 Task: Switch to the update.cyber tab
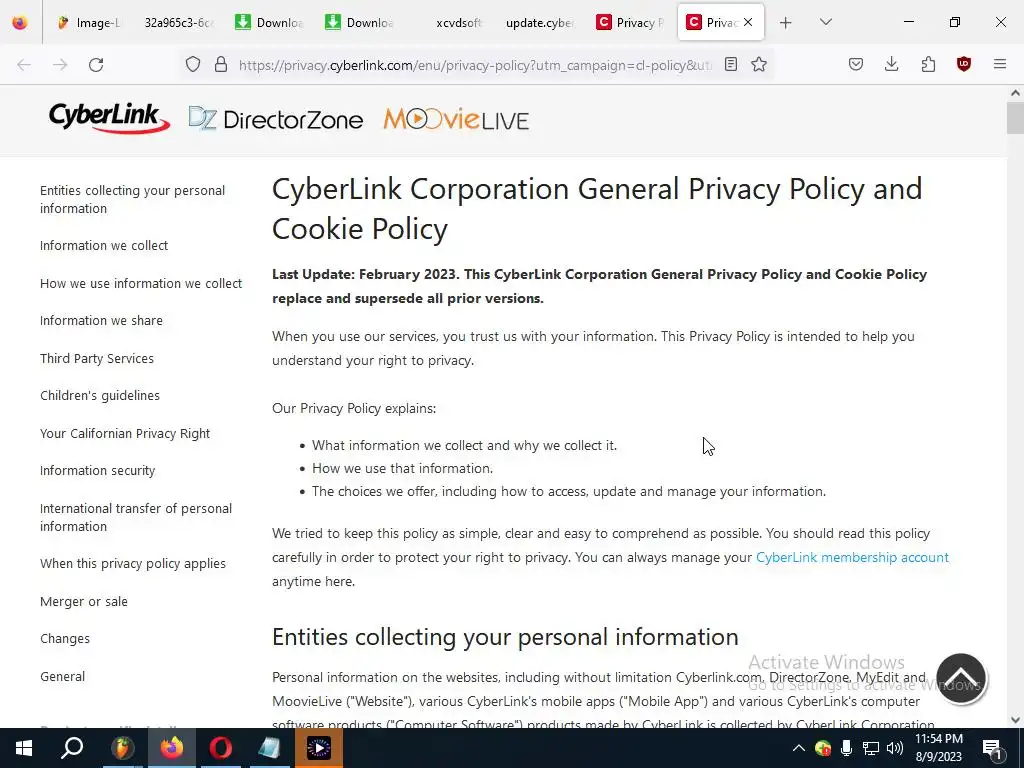click(x=539, y=23)
